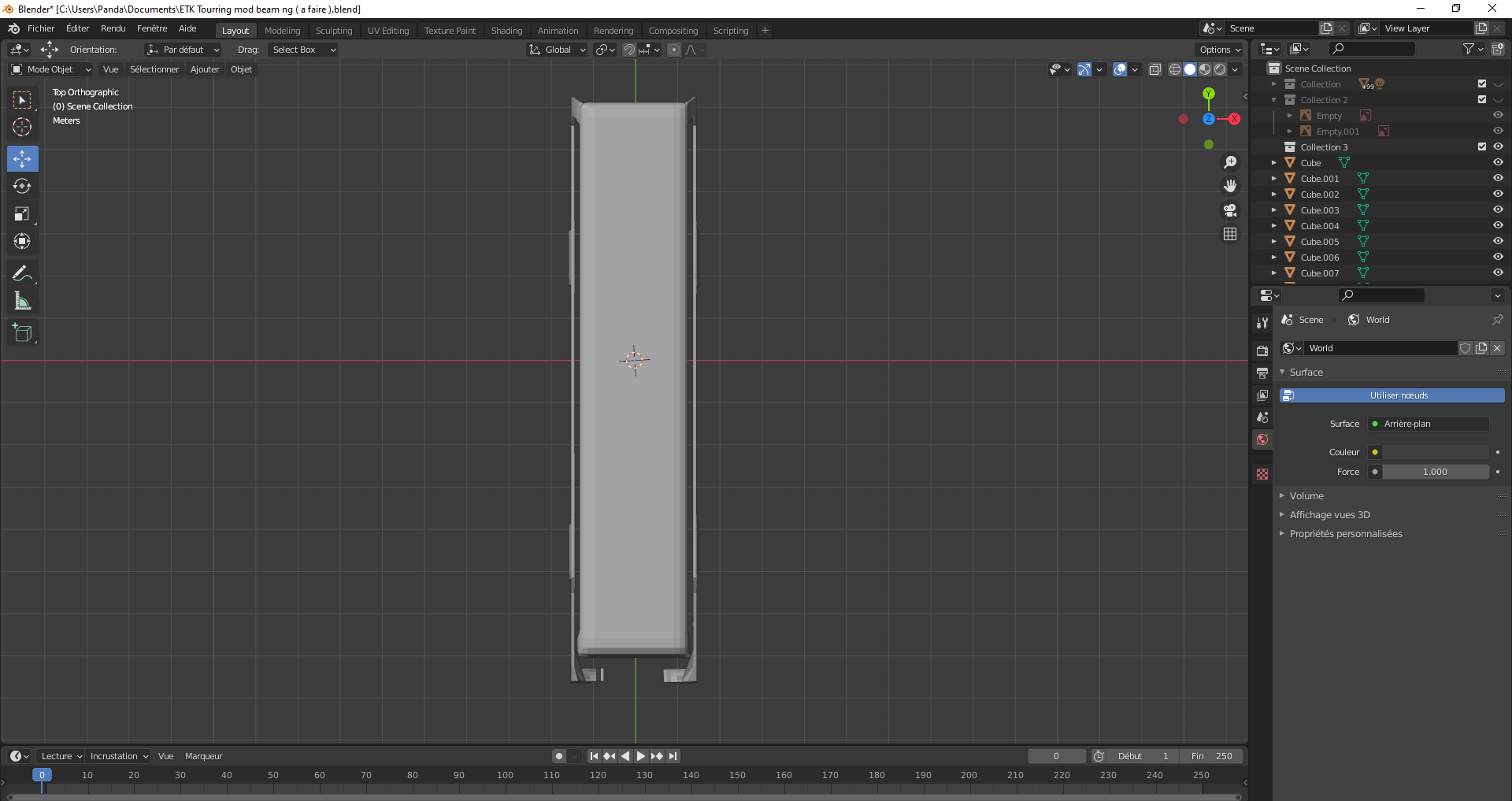Click the Fin frame field
The image size is (1512, 801).
pos(1212,756)
